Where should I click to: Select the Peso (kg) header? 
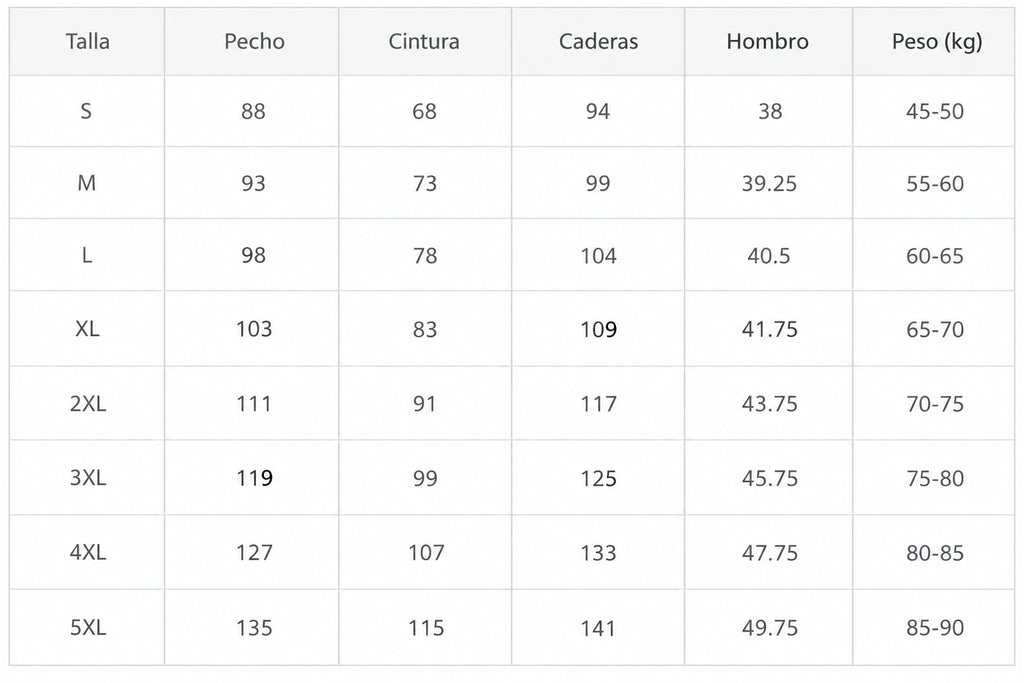[936, 42]
